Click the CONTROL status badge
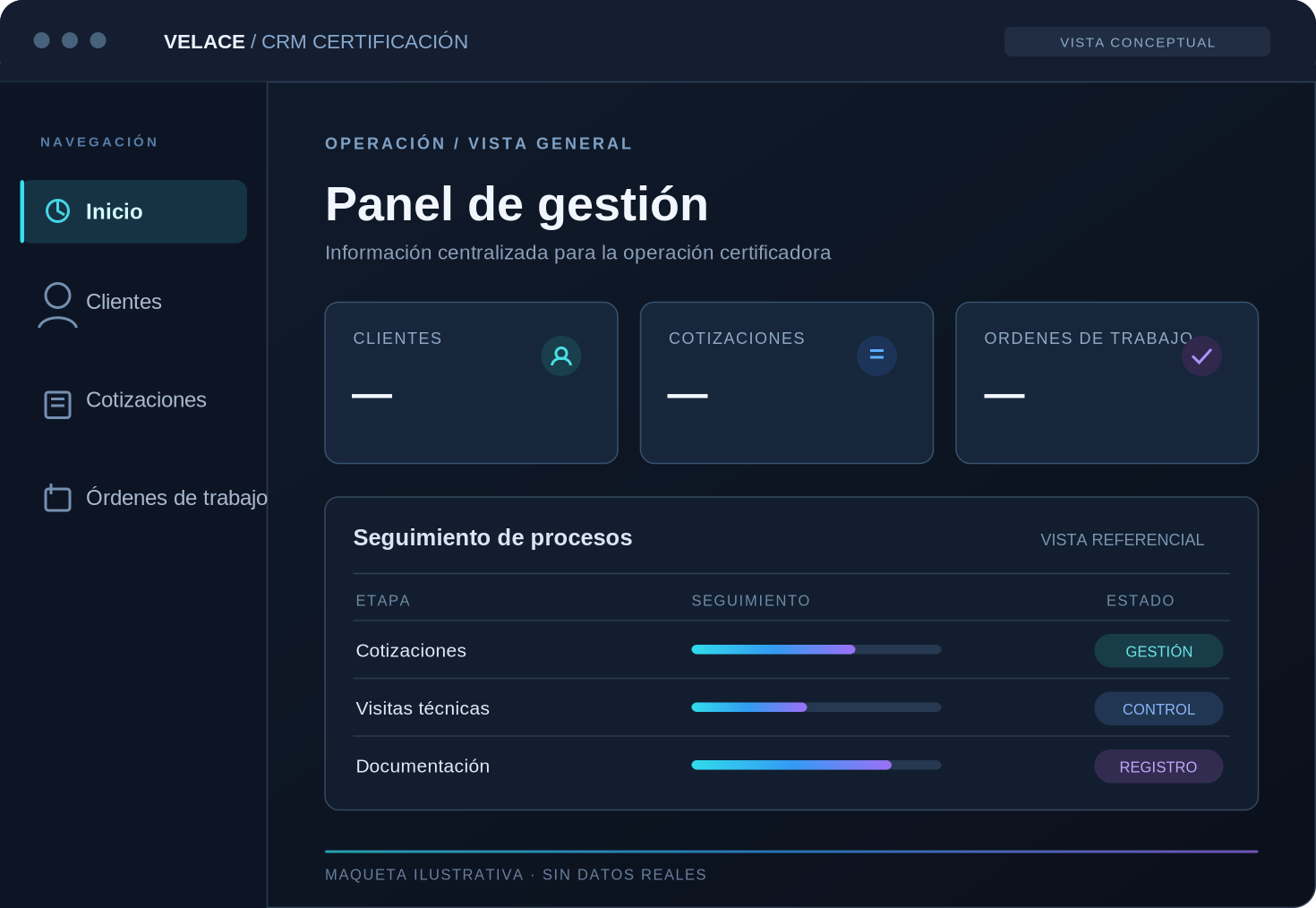1316x908 pixels. coord(1158,708)
